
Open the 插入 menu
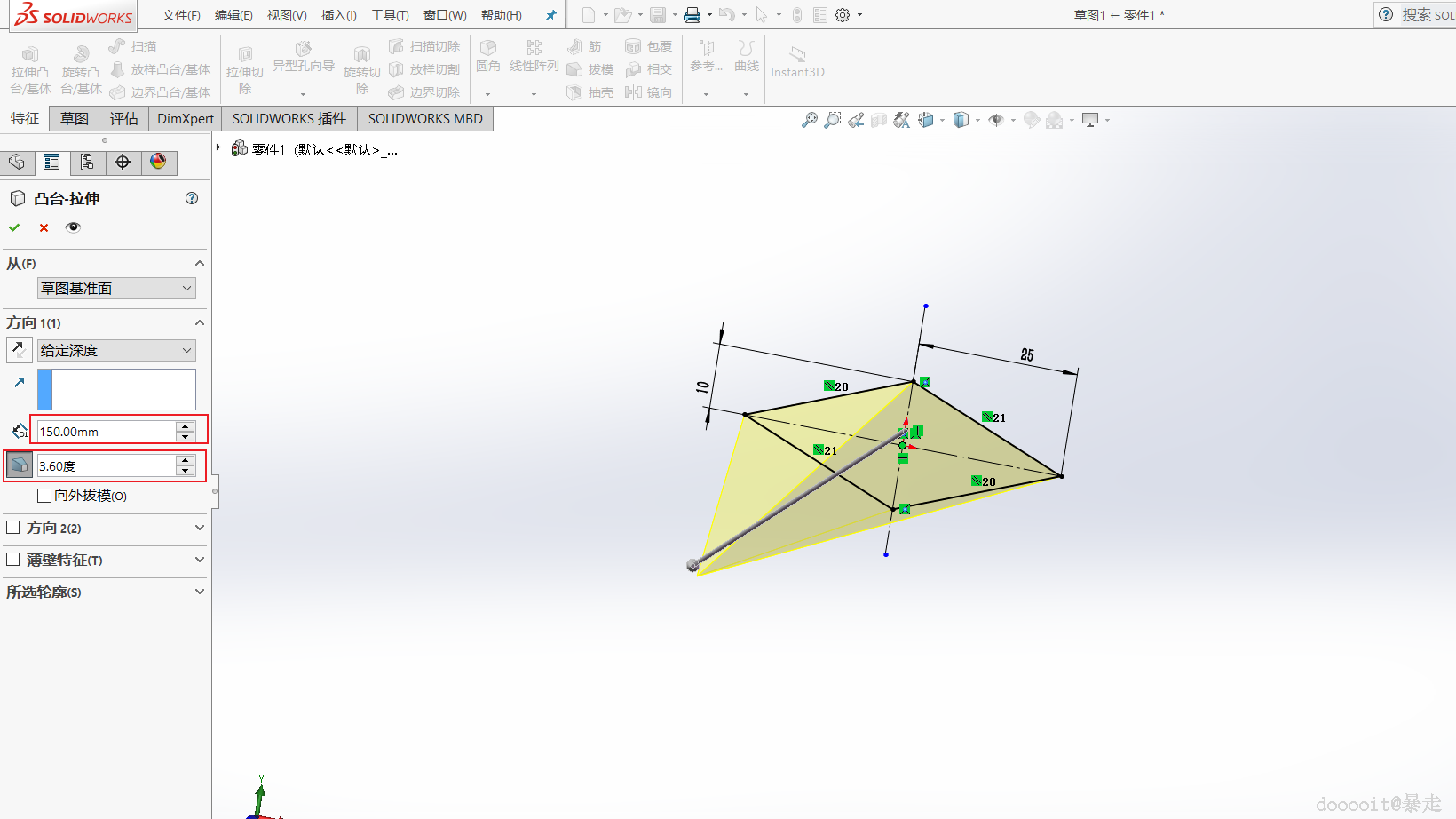coord(338,15)
